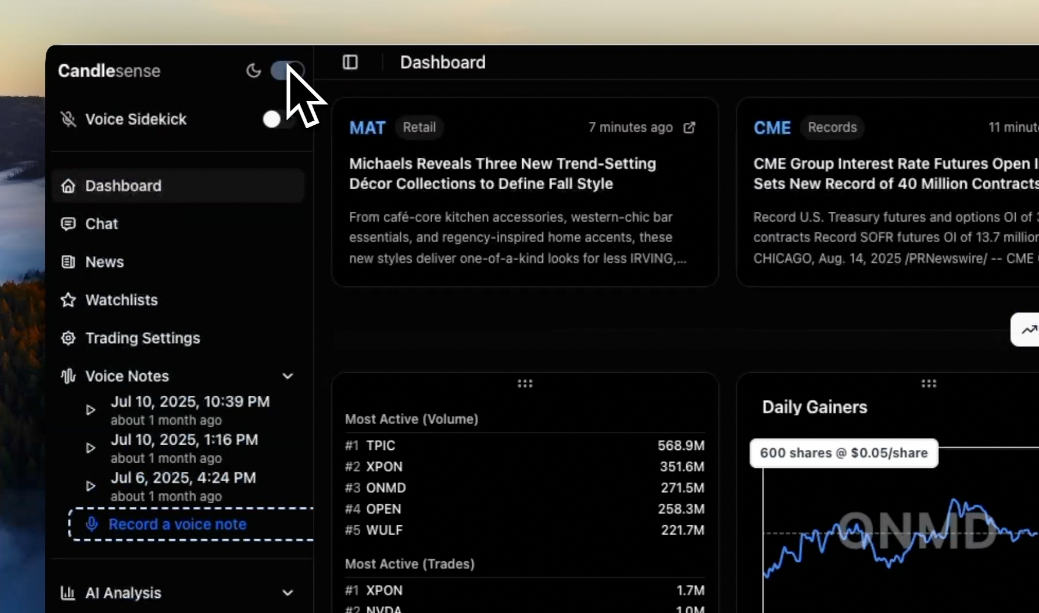Open MAT article external link icon
The image size is (1039, 613).
tap(689, 128)
